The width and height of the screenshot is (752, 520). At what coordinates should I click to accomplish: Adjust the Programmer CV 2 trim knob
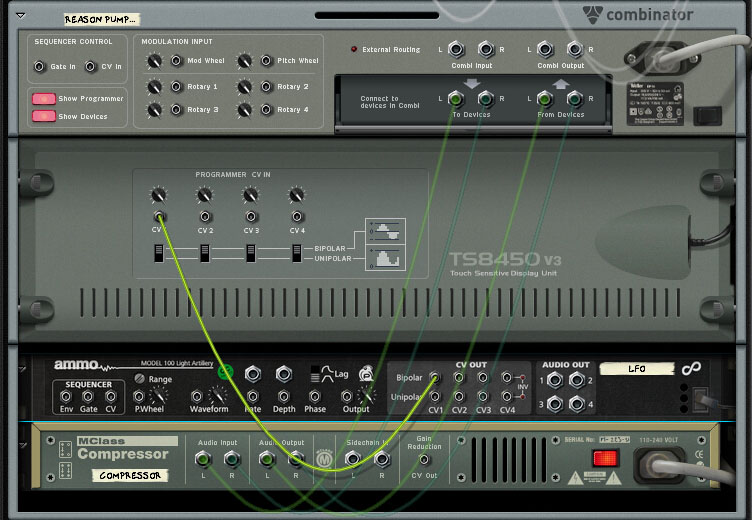[x=205, y=195]
